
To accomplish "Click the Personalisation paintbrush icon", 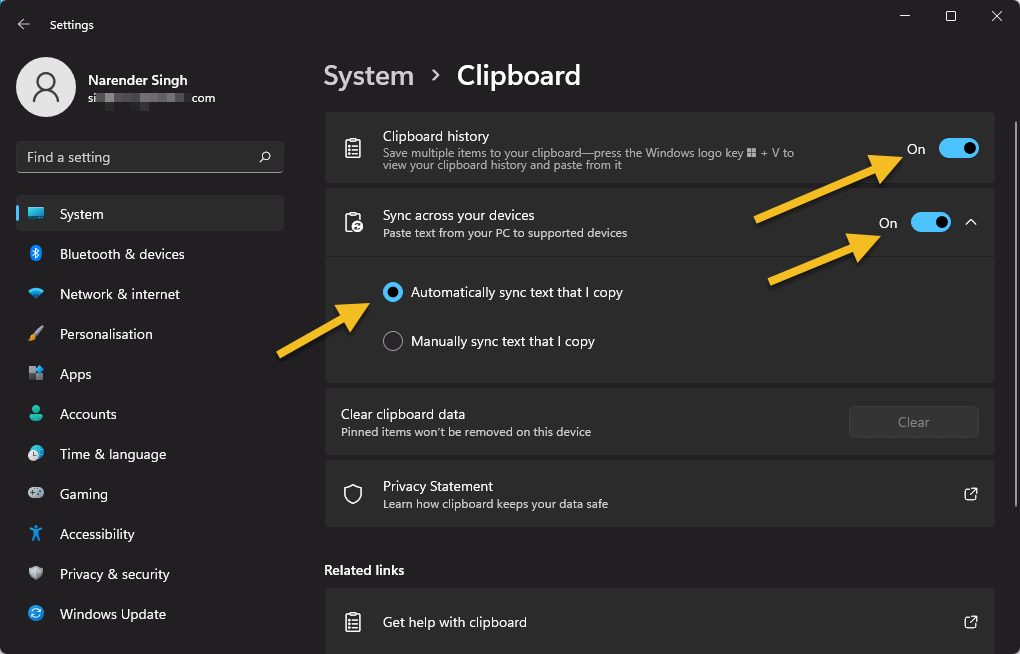I will 36,334.
